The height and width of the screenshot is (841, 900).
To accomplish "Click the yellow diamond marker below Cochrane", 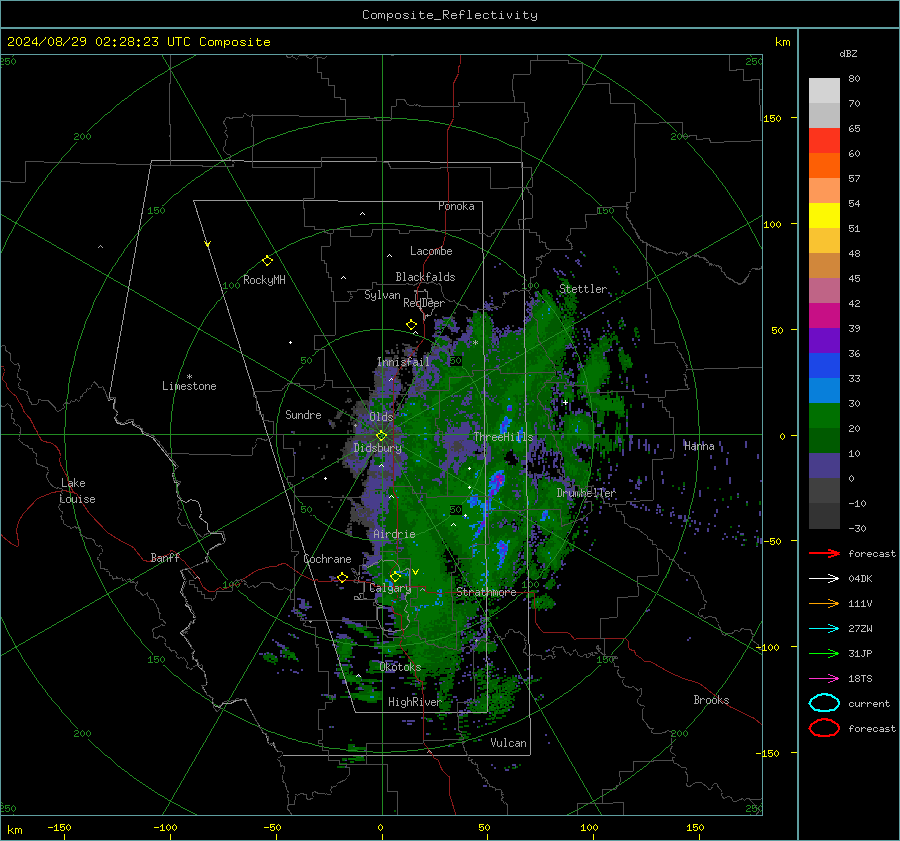I will pos(342,577).
